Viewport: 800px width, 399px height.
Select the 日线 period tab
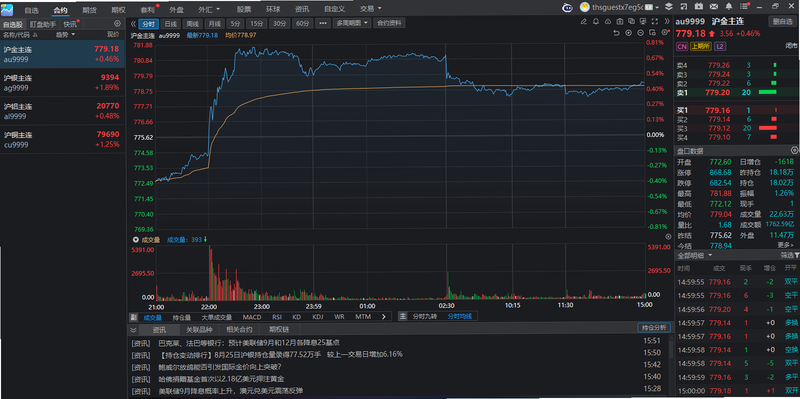pyautogui.click(x=170, y=23)
